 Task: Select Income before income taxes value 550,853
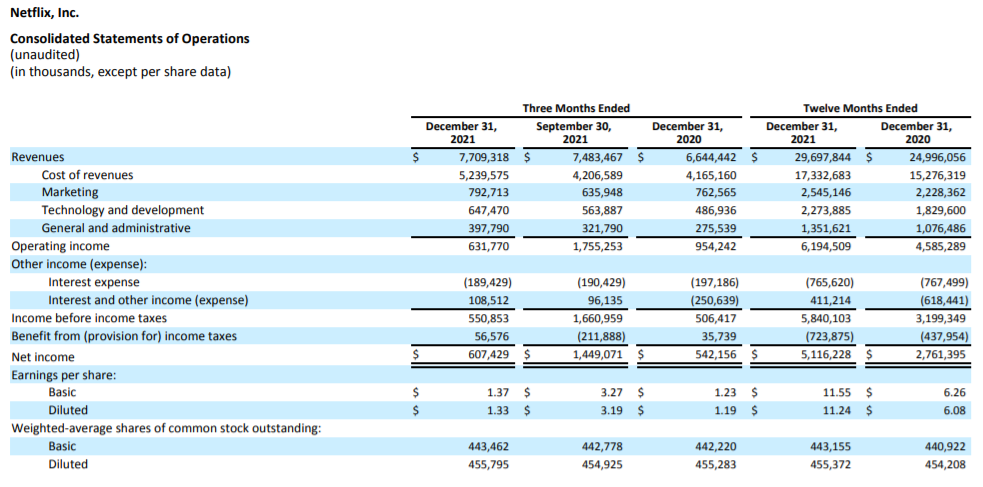coord(489,318)
